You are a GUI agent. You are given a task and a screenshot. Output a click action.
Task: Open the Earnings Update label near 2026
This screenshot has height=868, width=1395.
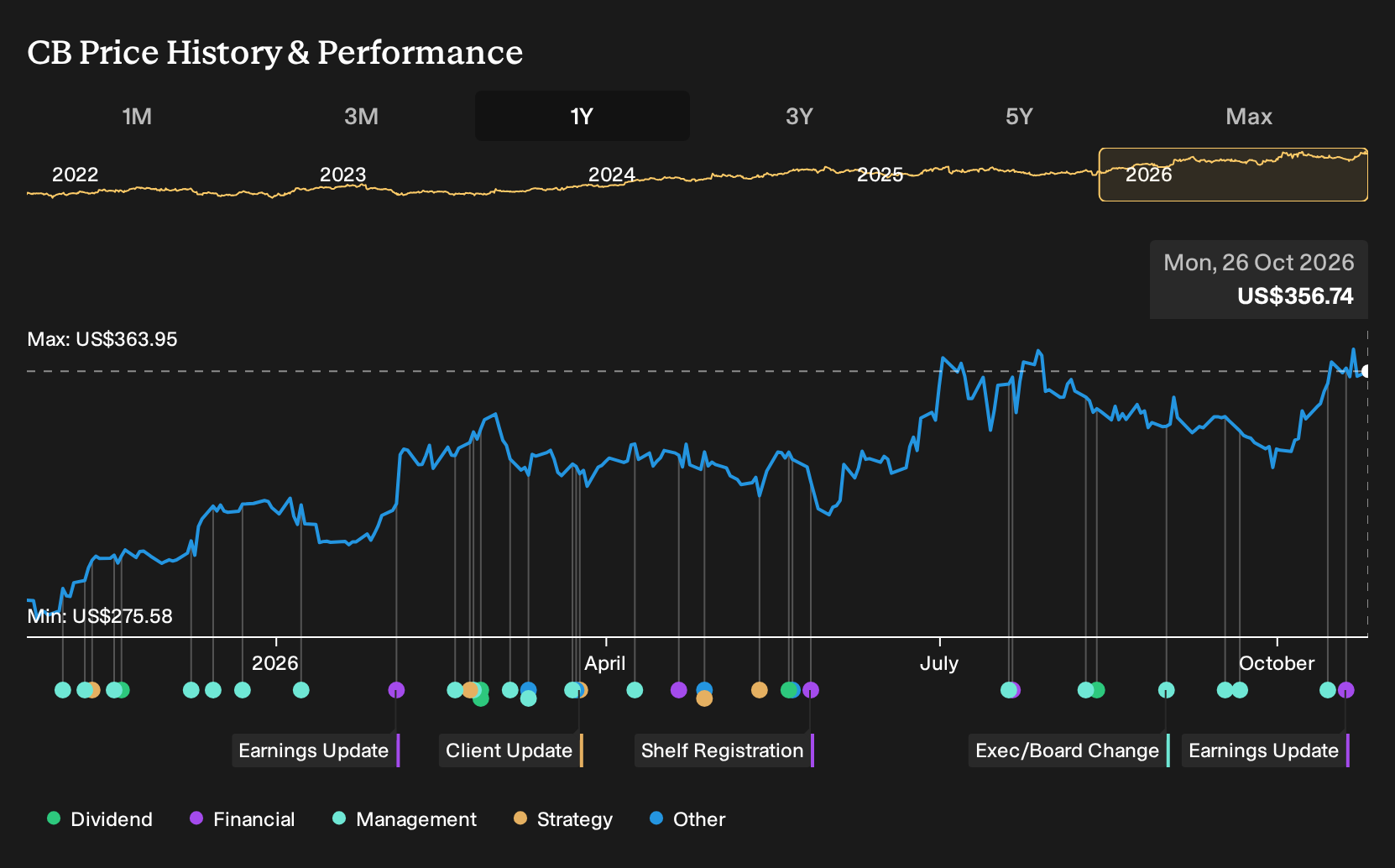[316, 750]
